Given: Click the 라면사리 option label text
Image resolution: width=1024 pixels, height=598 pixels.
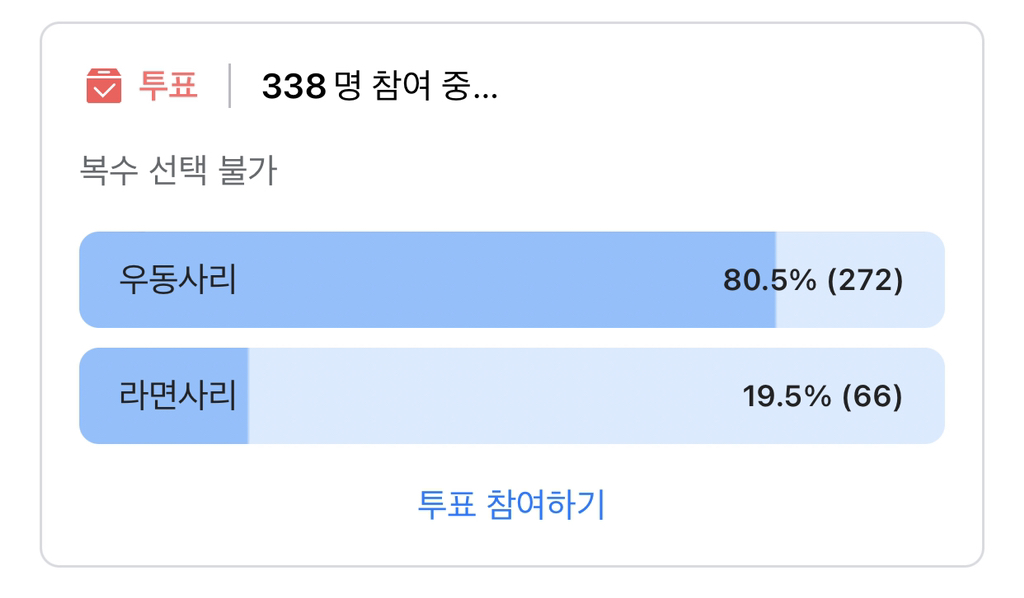Looking at the screenshot, I should [x=178, y=396].
